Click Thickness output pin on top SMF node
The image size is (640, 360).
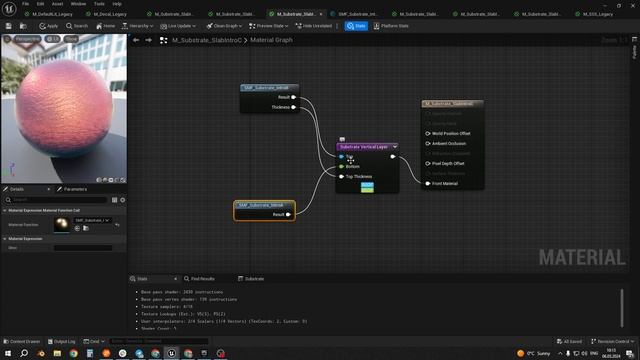coord(293,107)
